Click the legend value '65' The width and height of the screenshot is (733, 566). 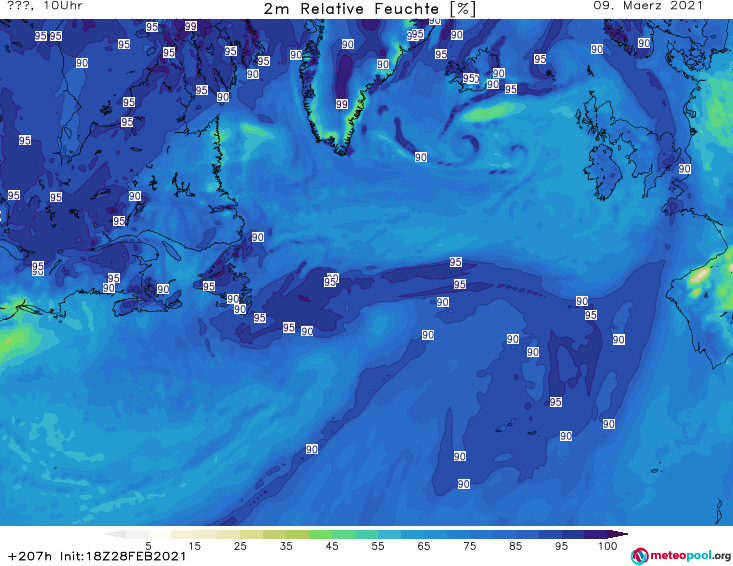(x=424, y=545)
